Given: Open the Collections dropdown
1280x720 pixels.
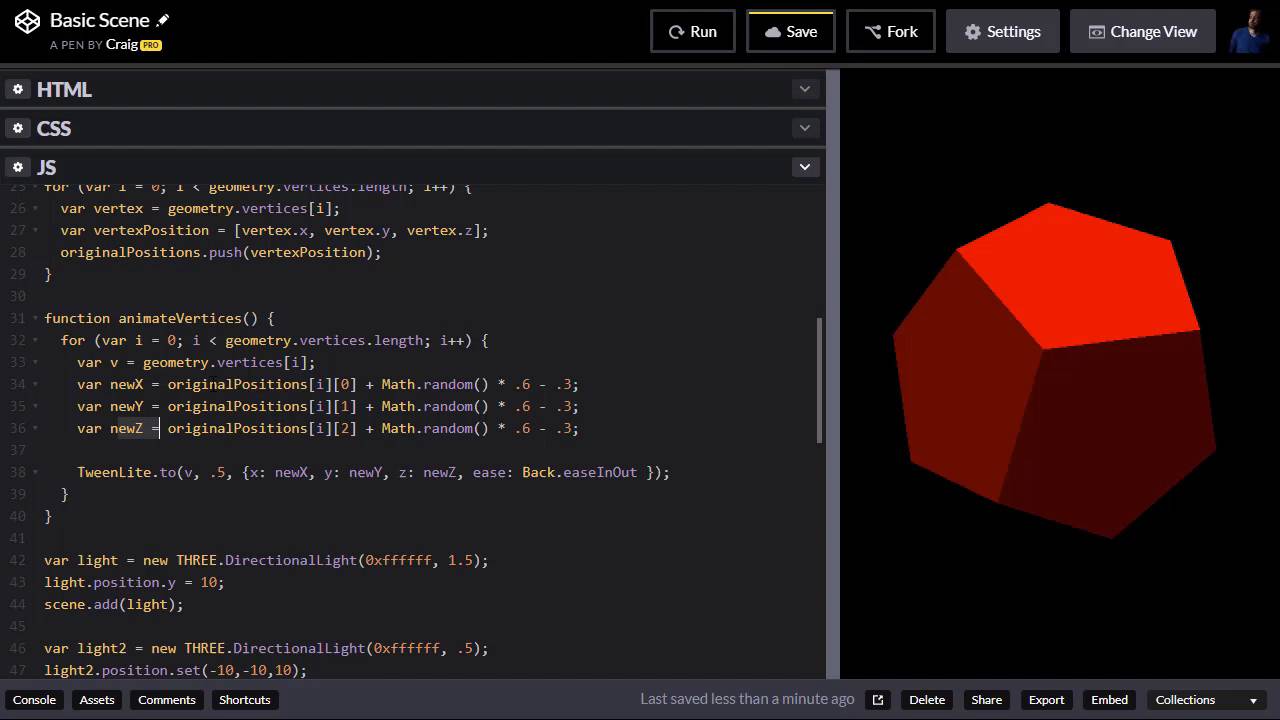Looking at the screenshot, I should [1206, 700].
